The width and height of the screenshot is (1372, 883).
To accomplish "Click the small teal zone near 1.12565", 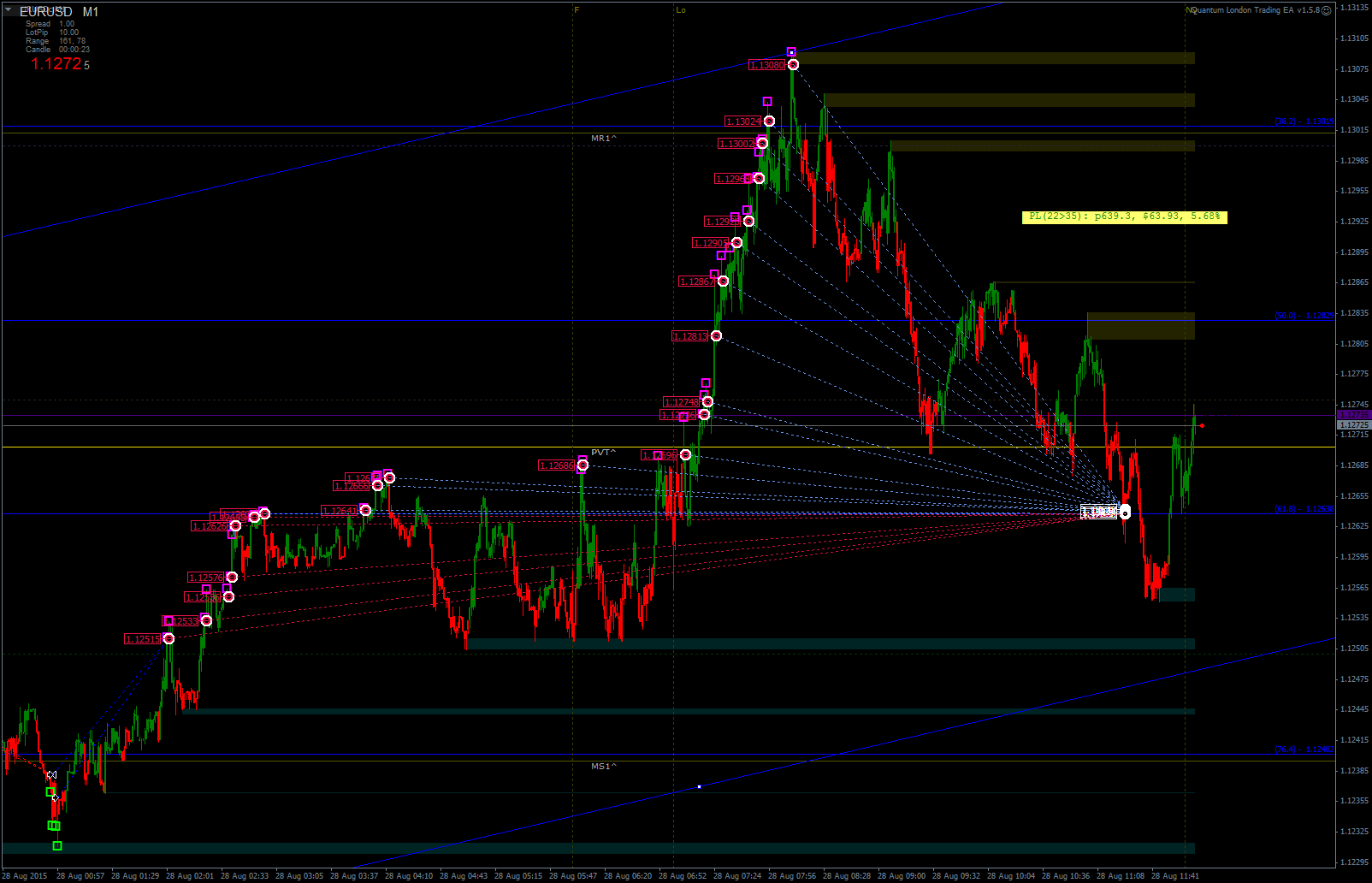I will coord(1177,595).
